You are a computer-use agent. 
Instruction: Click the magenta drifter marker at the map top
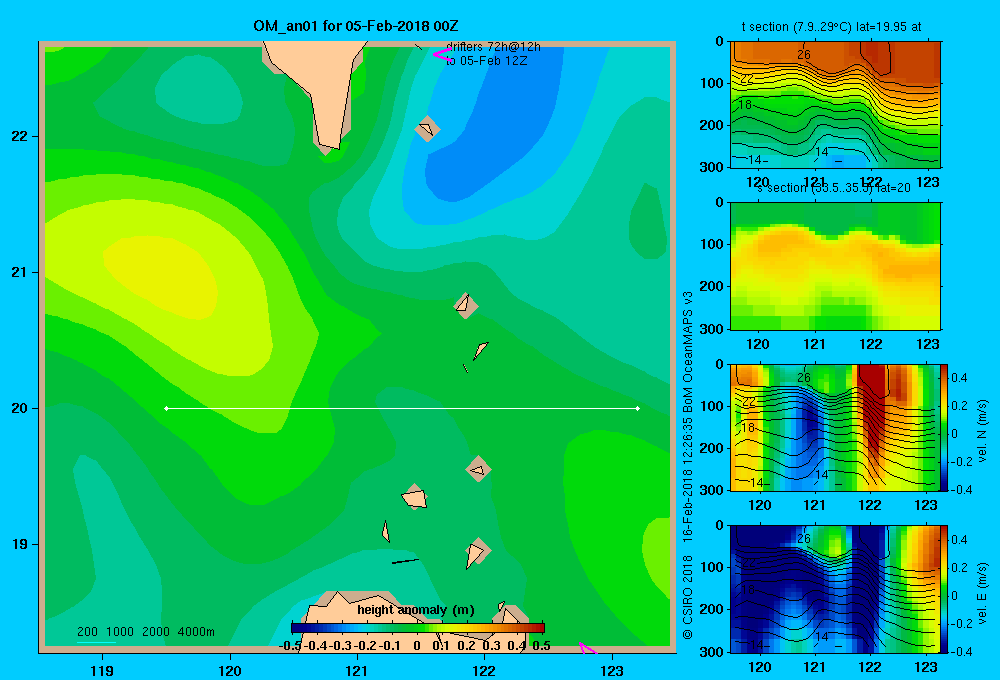[x=442, y=54]
